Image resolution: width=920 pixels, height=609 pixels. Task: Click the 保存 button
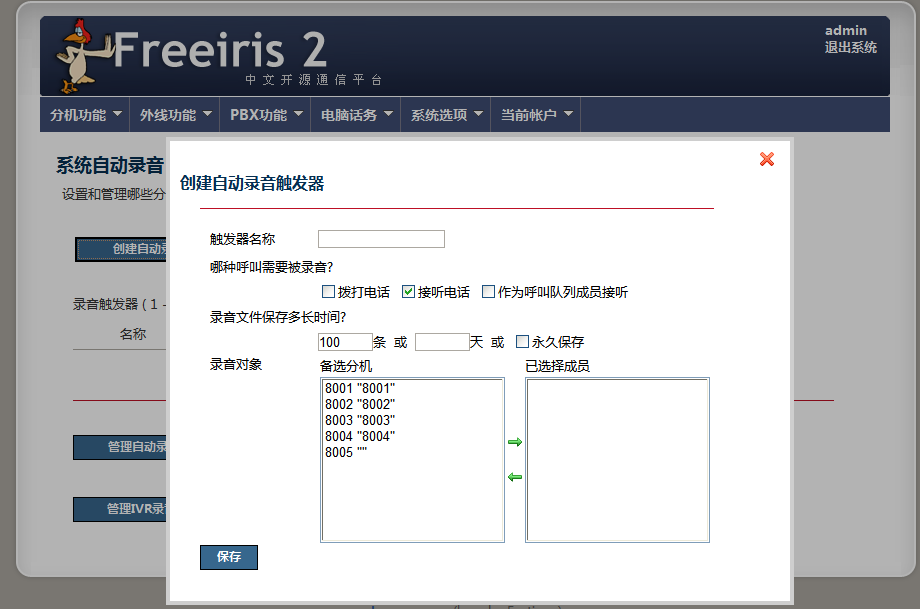[229, 557]
